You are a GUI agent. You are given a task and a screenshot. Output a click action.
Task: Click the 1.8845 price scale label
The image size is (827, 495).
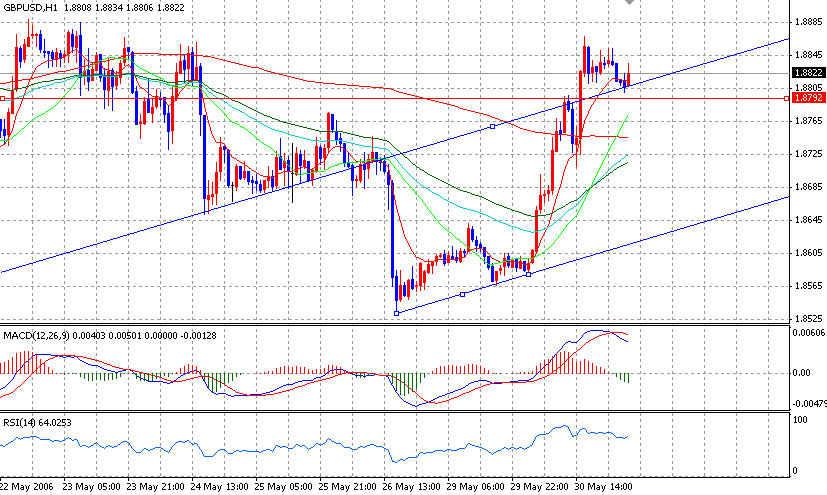(809, 55)
